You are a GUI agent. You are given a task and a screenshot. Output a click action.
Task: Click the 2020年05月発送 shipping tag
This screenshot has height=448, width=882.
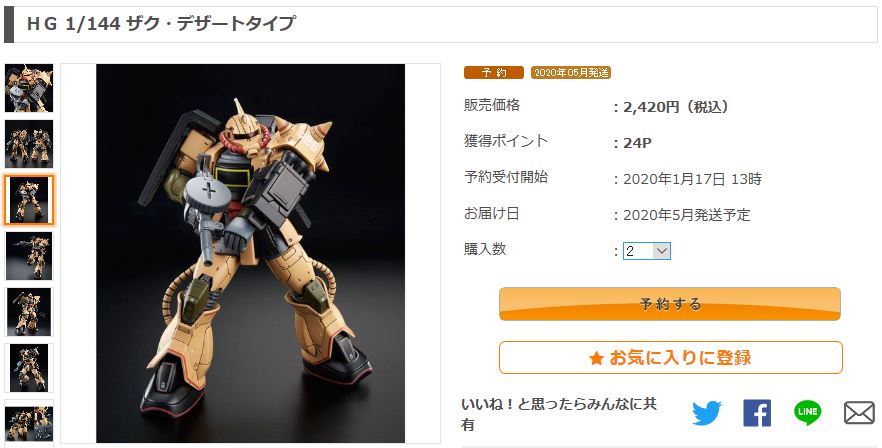click(571, 73)
